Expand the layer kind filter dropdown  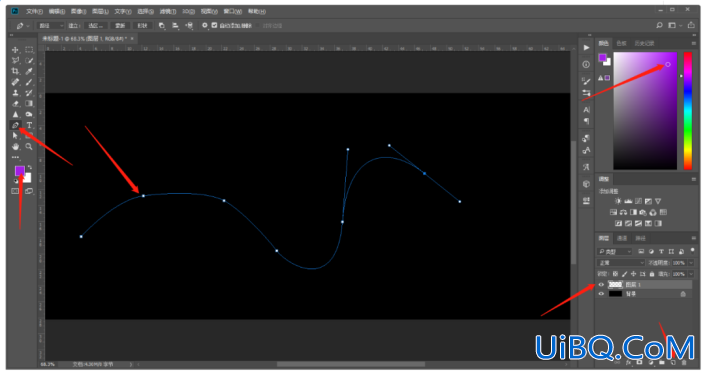click(615, 251)
